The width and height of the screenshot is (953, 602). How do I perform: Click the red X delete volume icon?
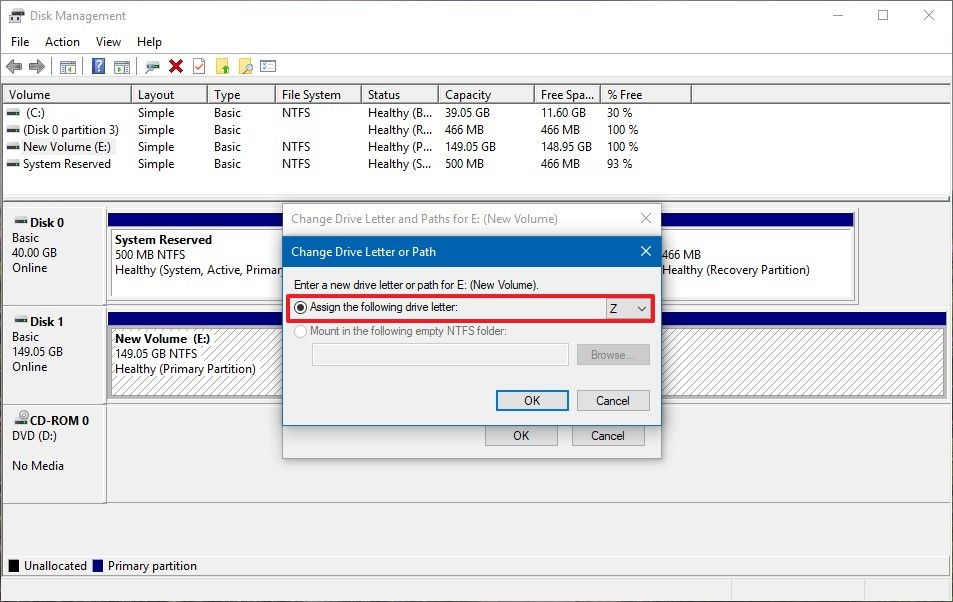point(176,66)
